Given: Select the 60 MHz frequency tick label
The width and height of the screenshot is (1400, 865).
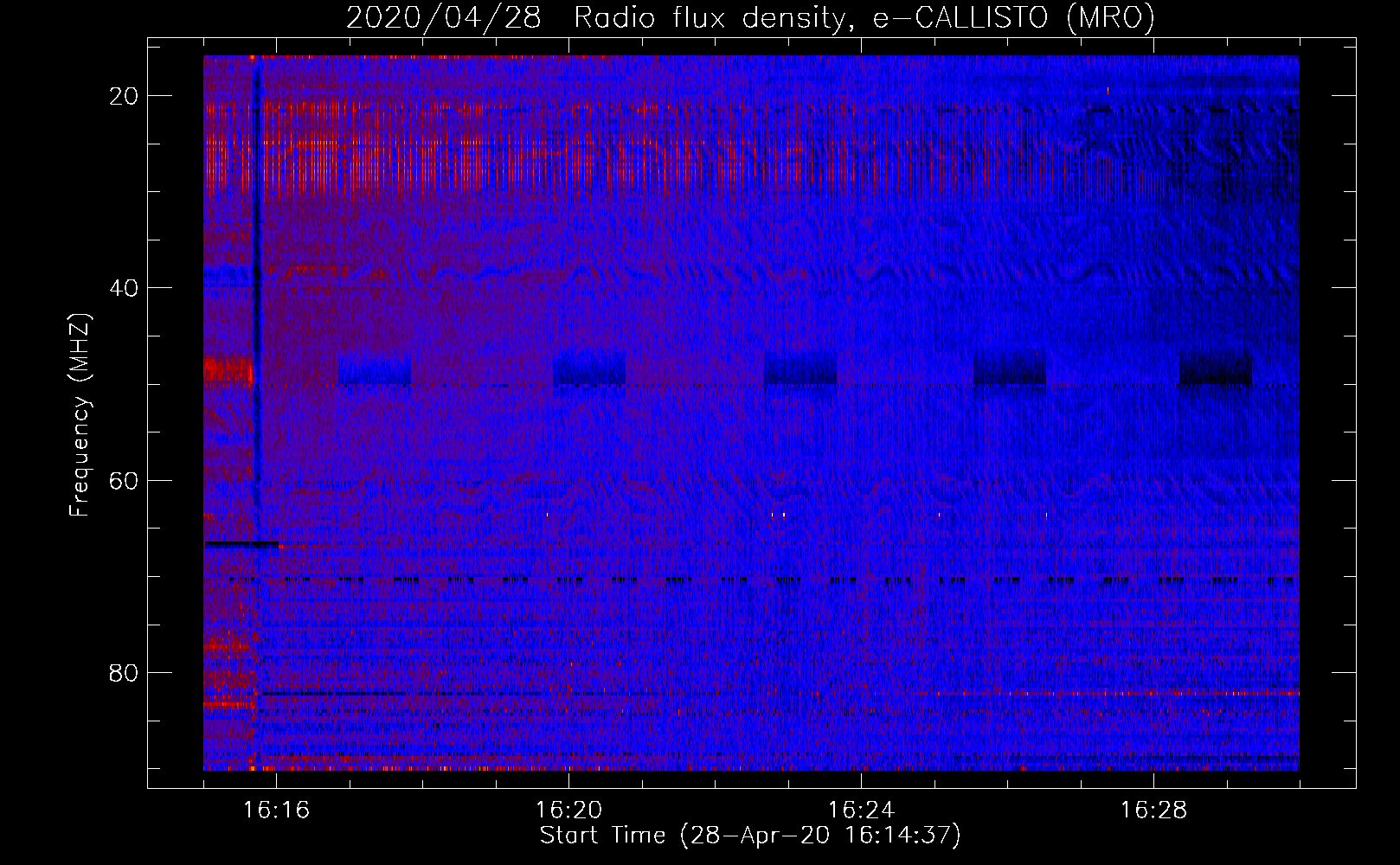Looking at the screenshot, I should [125, 480].
